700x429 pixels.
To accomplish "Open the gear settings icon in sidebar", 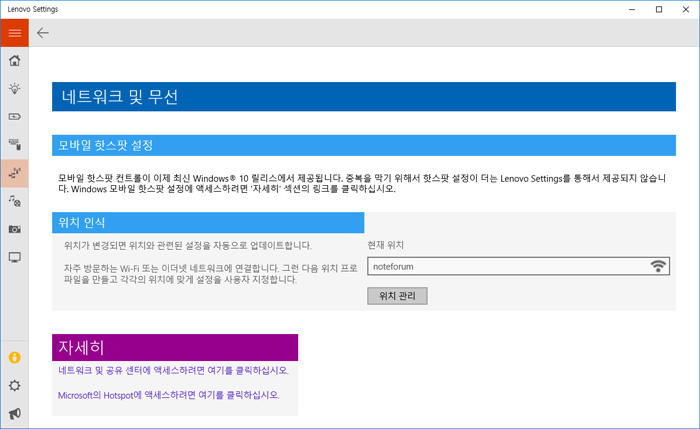I will (14, 385).
